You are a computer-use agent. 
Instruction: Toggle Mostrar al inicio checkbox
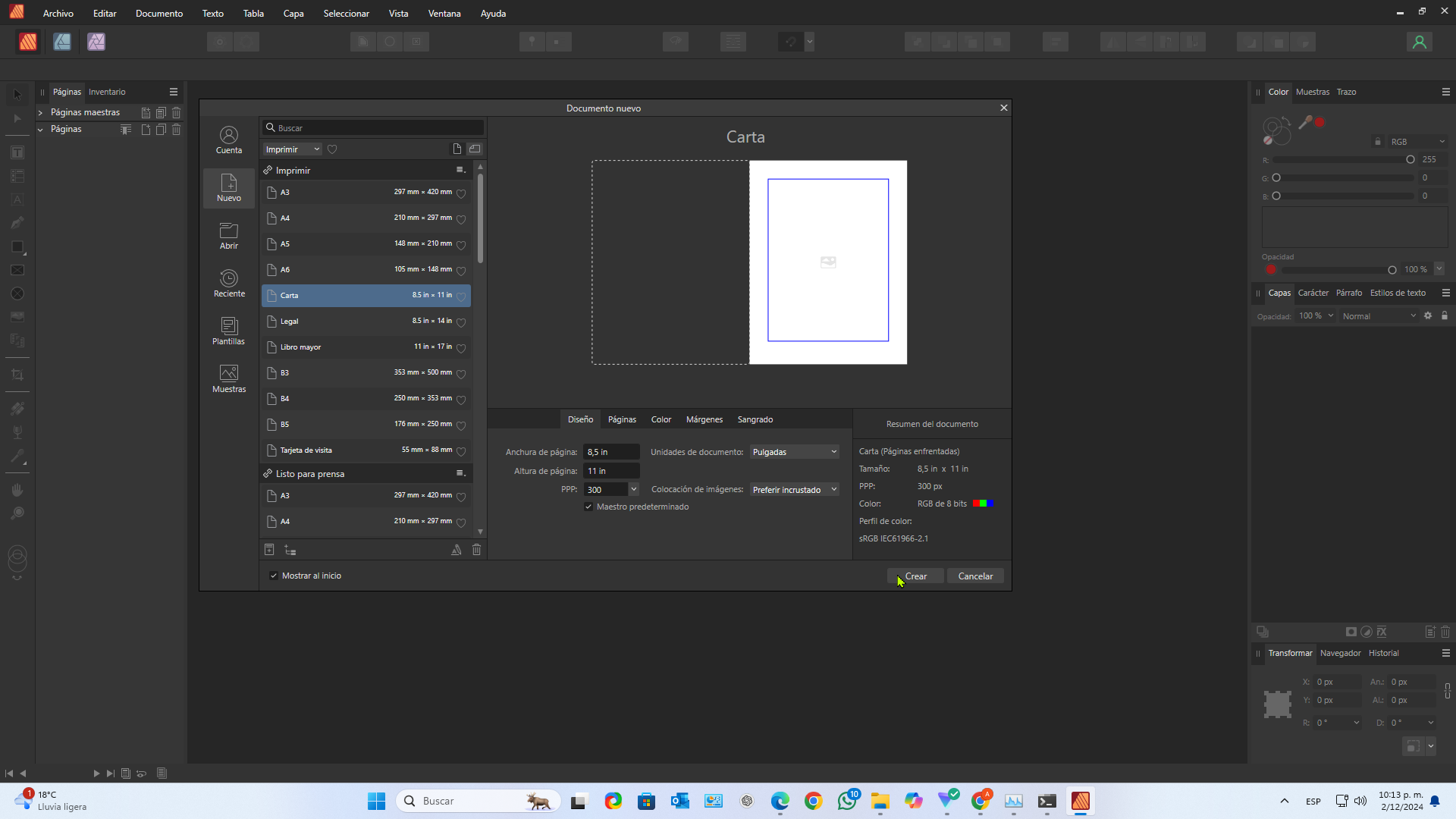pos(274,576)
